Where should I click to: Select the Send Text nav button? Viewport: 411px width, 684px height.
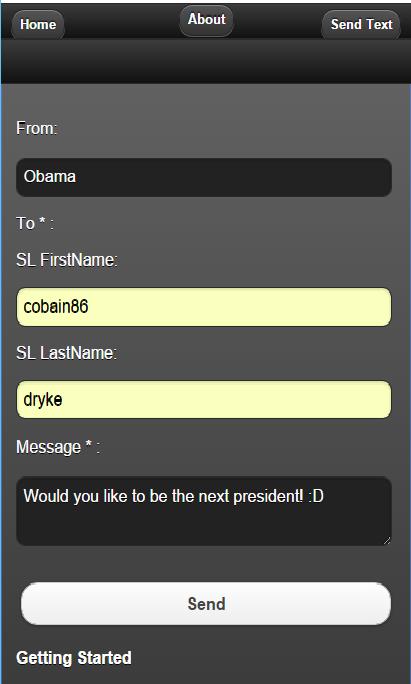[361, 24]
